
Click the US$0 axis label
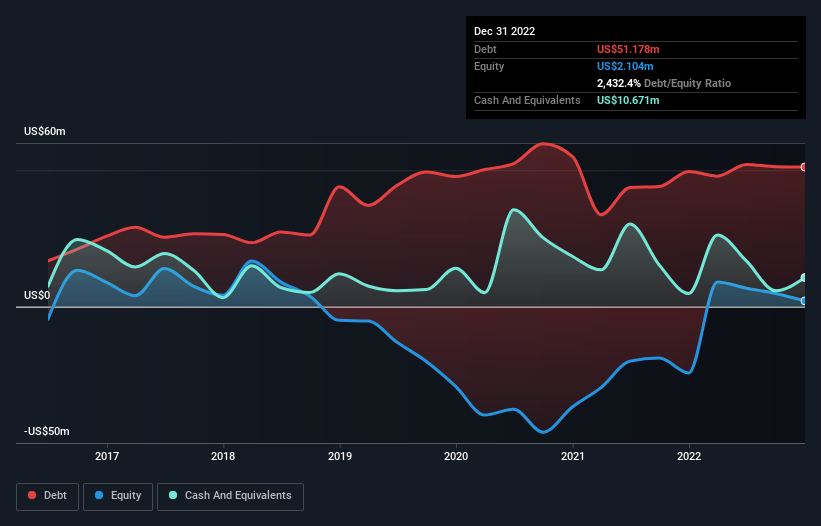tap(37, 295)
